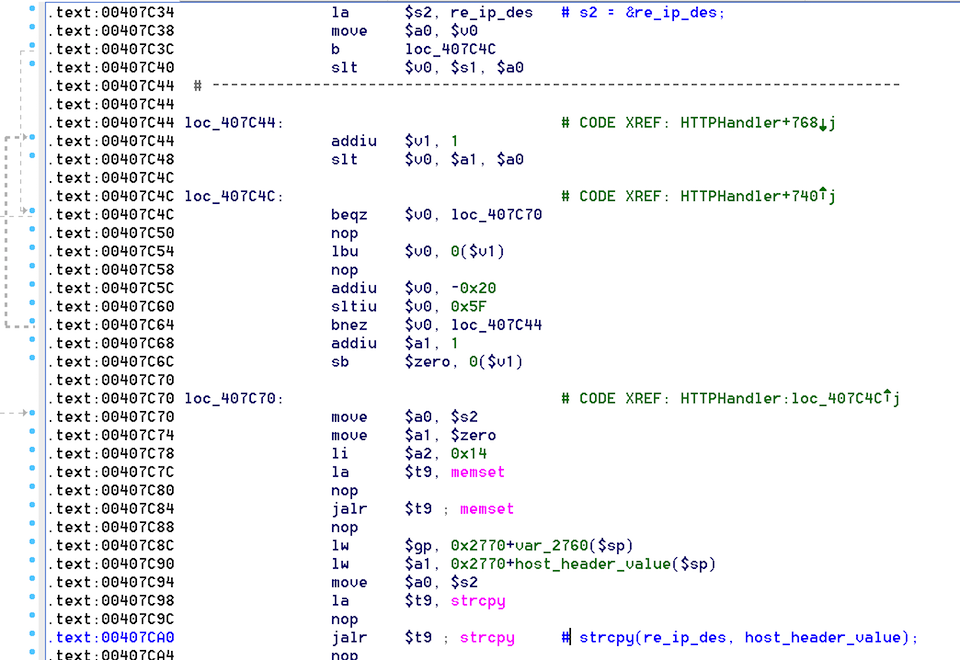Toggle breakpoint dot at address 00407C90
The width and height of the screenshot is (960, 660).
point(32,560)
